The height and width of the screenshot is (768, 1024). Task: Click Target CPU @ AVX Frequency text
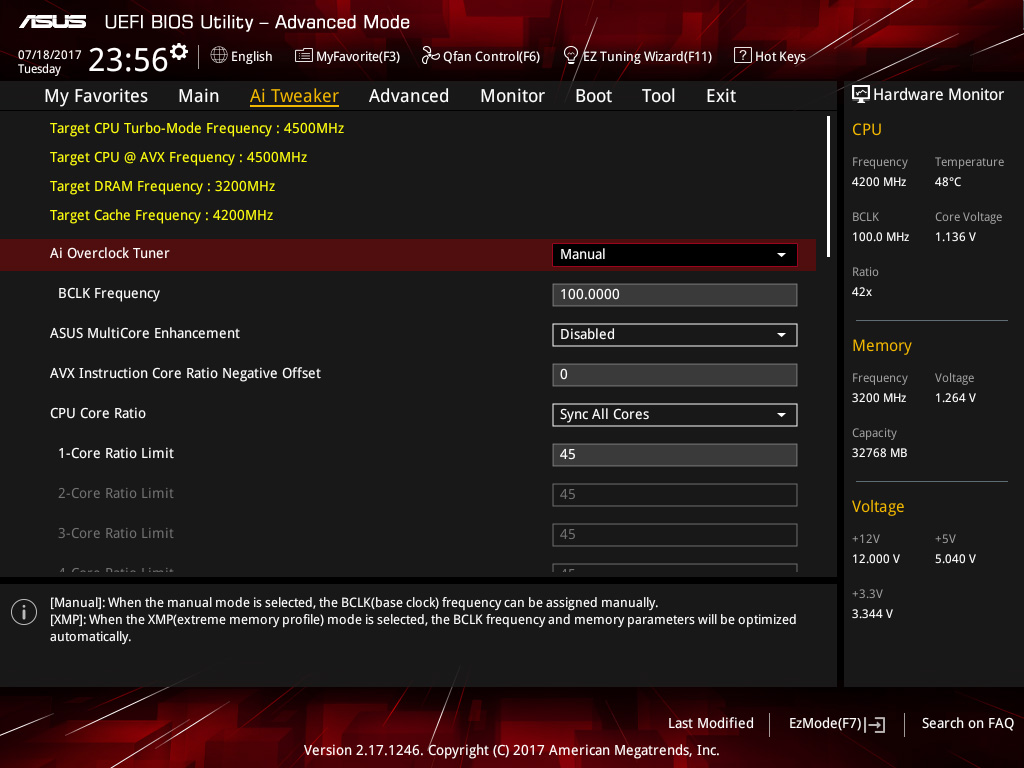(x=178, y=157)
